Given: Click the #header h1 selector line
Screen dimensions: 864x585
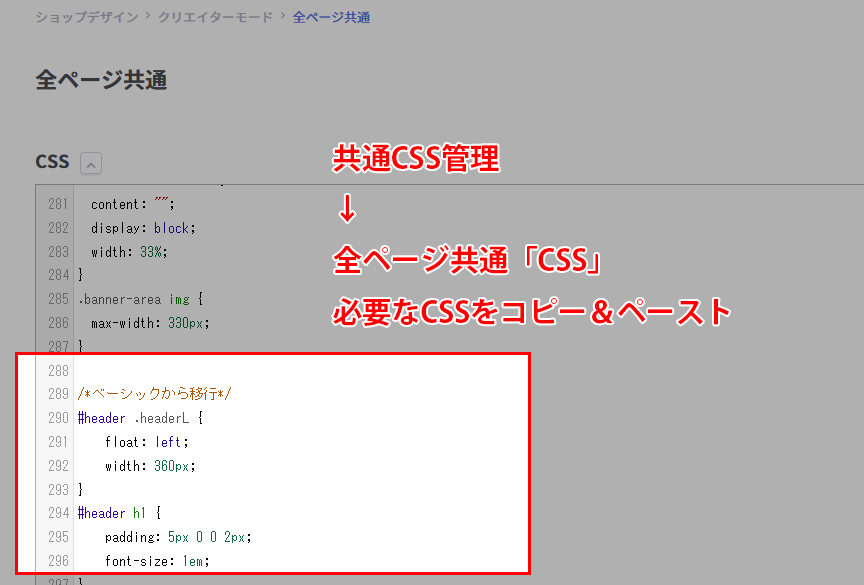Looking at the screenshot, I should [119, 513].
